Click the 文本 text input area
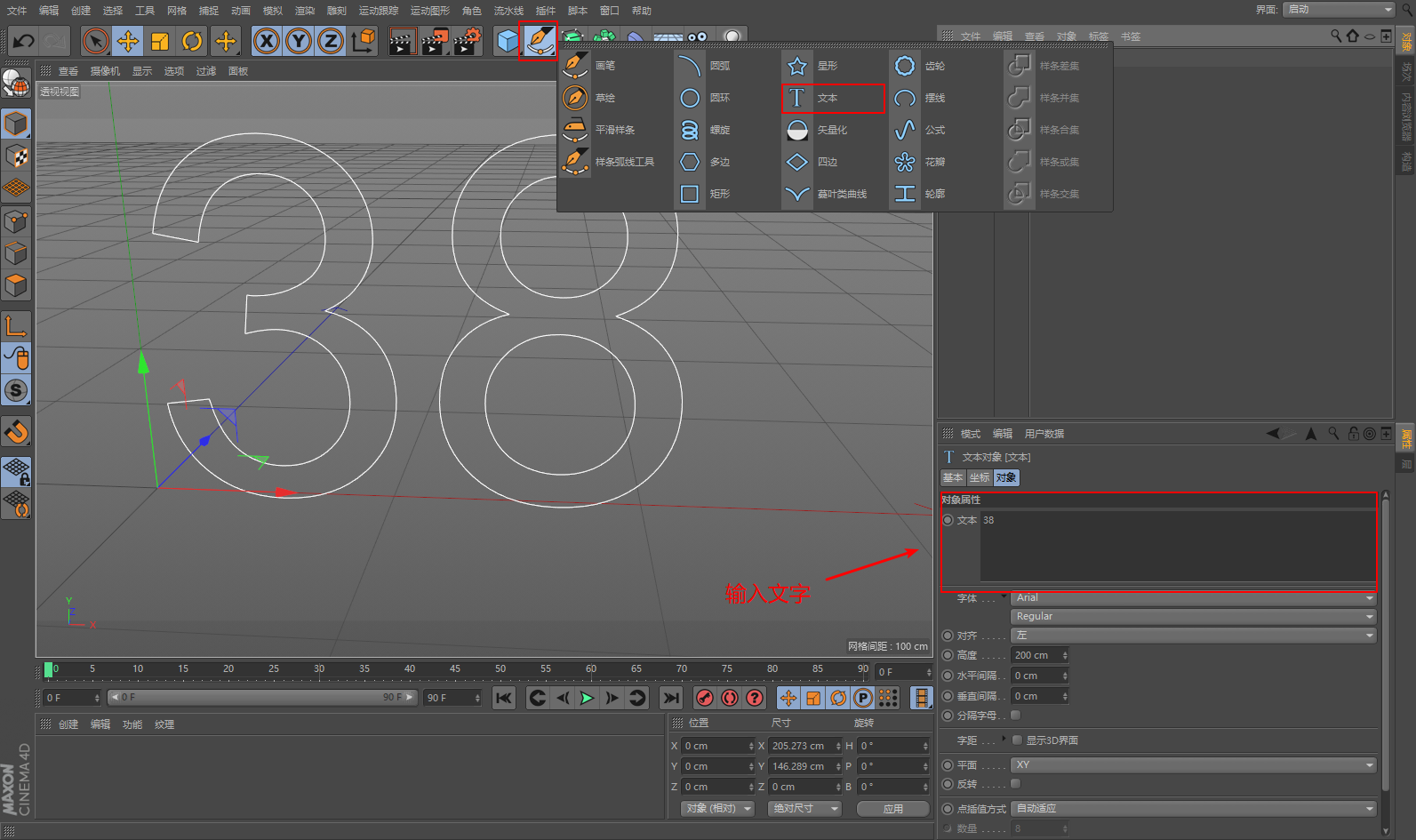Screen dimensions: 1416x840 1178,547
